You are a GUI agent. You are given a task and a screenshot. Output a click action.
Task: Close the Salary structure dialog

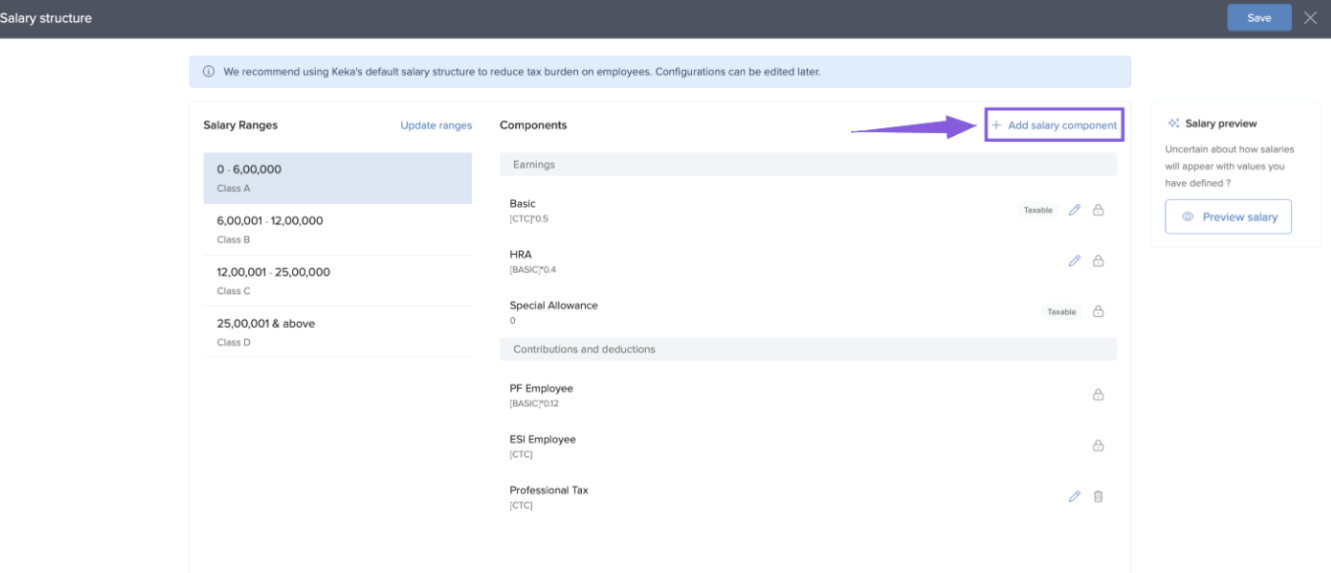(x=1311, y=18)
